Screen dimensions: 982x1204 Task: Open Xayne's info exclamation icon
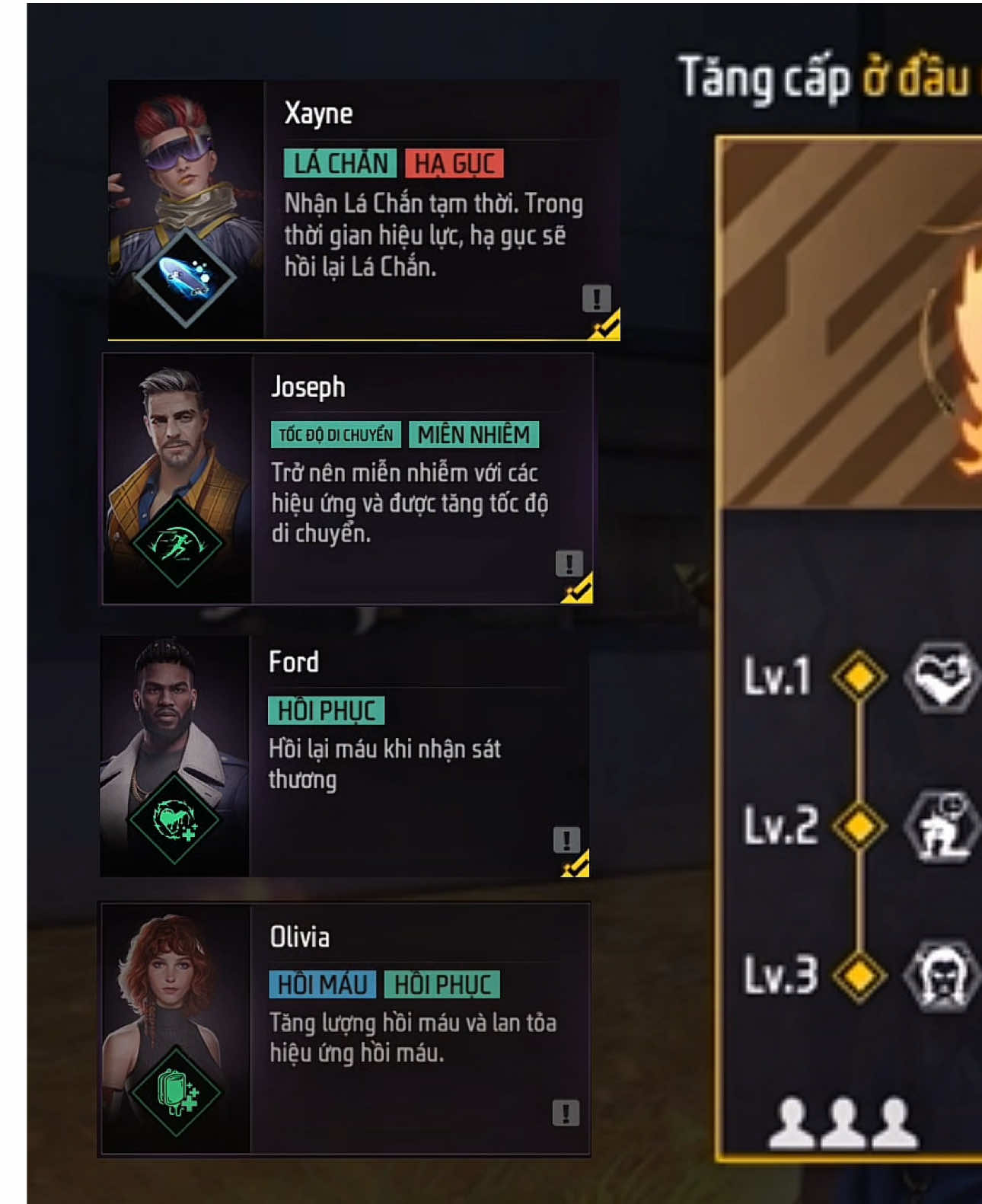pos(597,299)
